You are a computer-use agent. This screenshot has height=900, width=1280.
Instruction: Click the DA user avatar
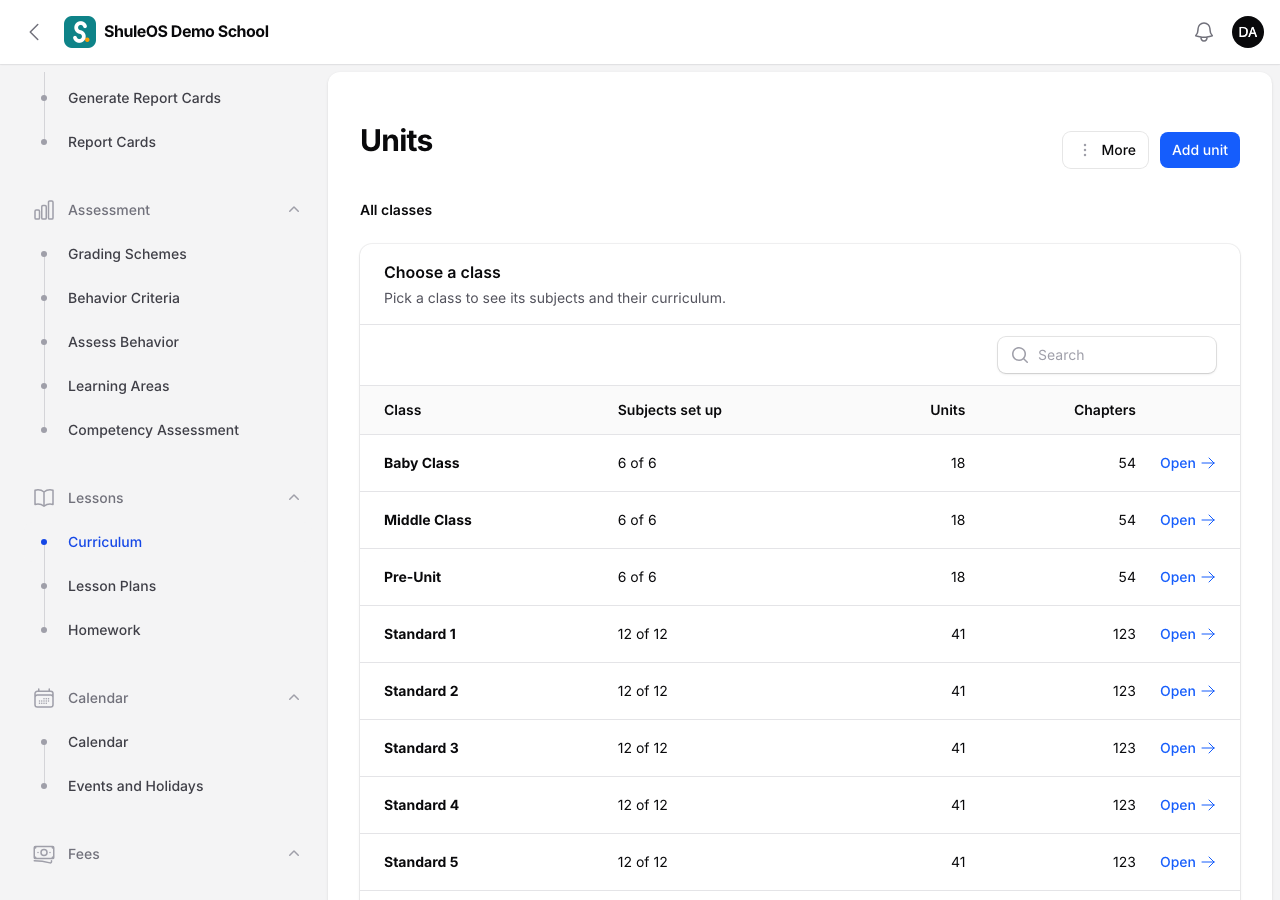[x=1248, y=32]
